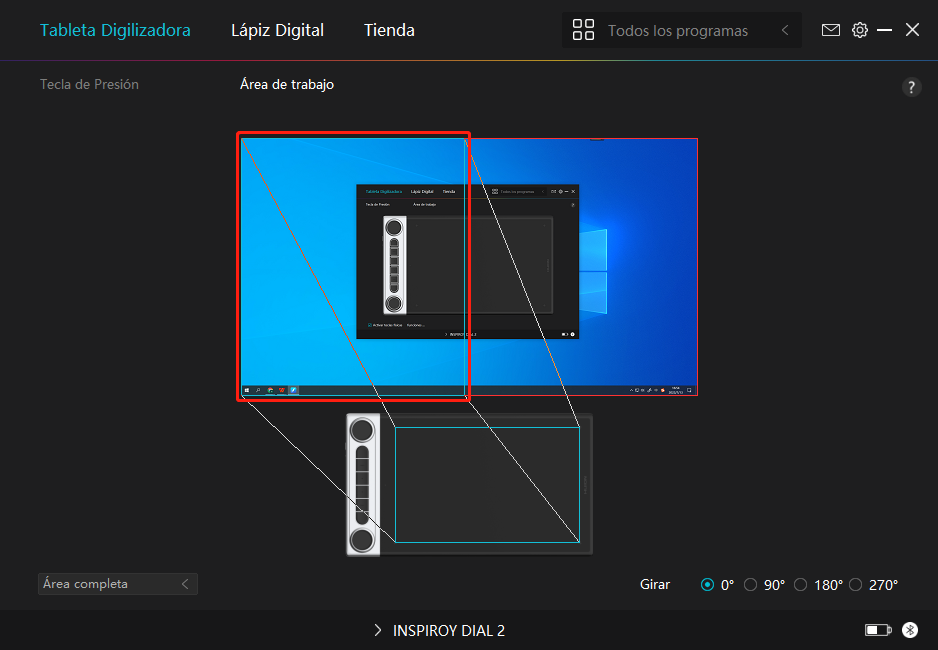Open the mail envelope icon

coord(830,30)
